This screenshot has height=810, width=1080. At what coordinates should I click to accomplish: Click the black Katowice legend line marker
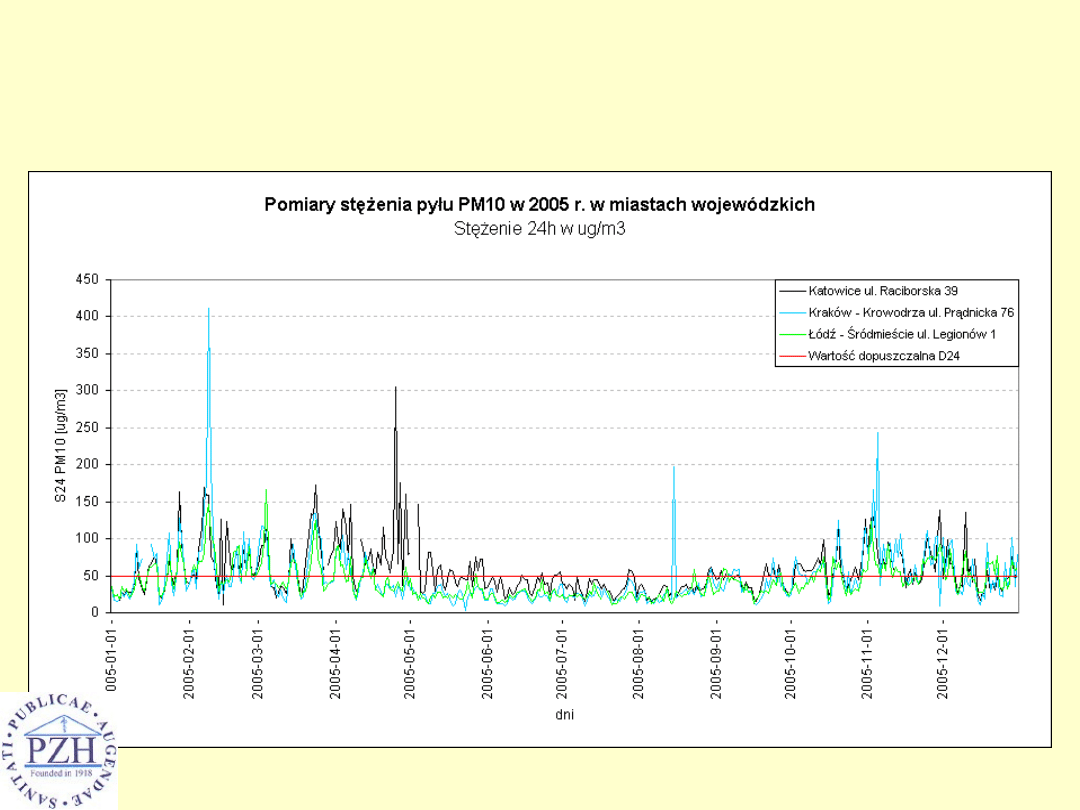[x=792, y=290]
